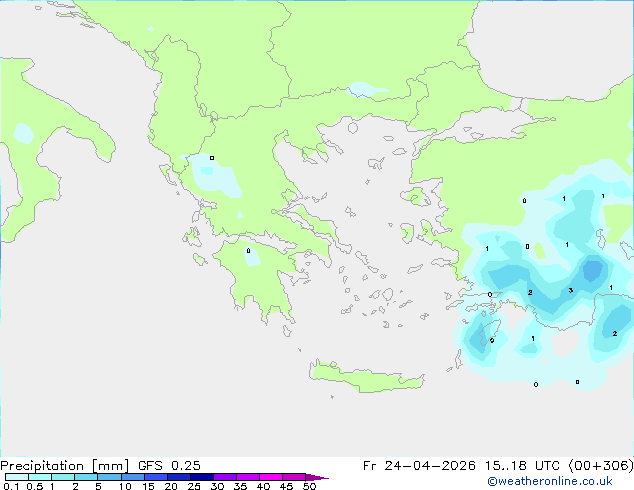This screenshot has height=490, width=634.
Task: Click the 'Fr 24-04-2026' date text
Action: pyautogui.click(x=419, y=466)
